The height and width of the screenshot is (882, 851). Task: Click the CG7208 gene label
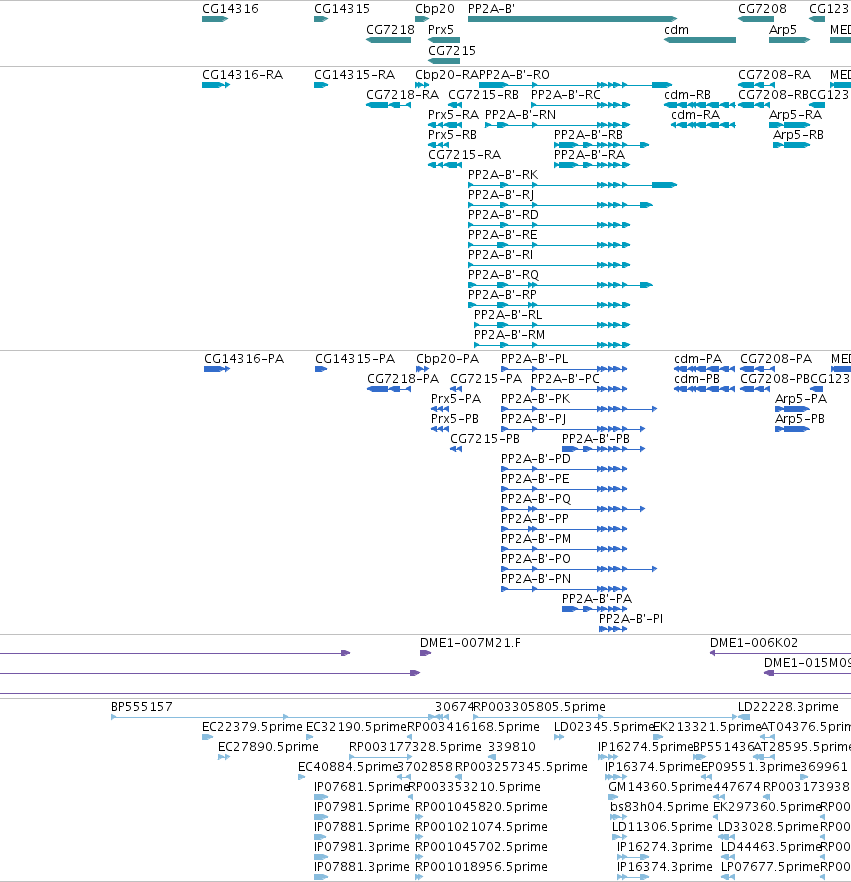[762, 9]
